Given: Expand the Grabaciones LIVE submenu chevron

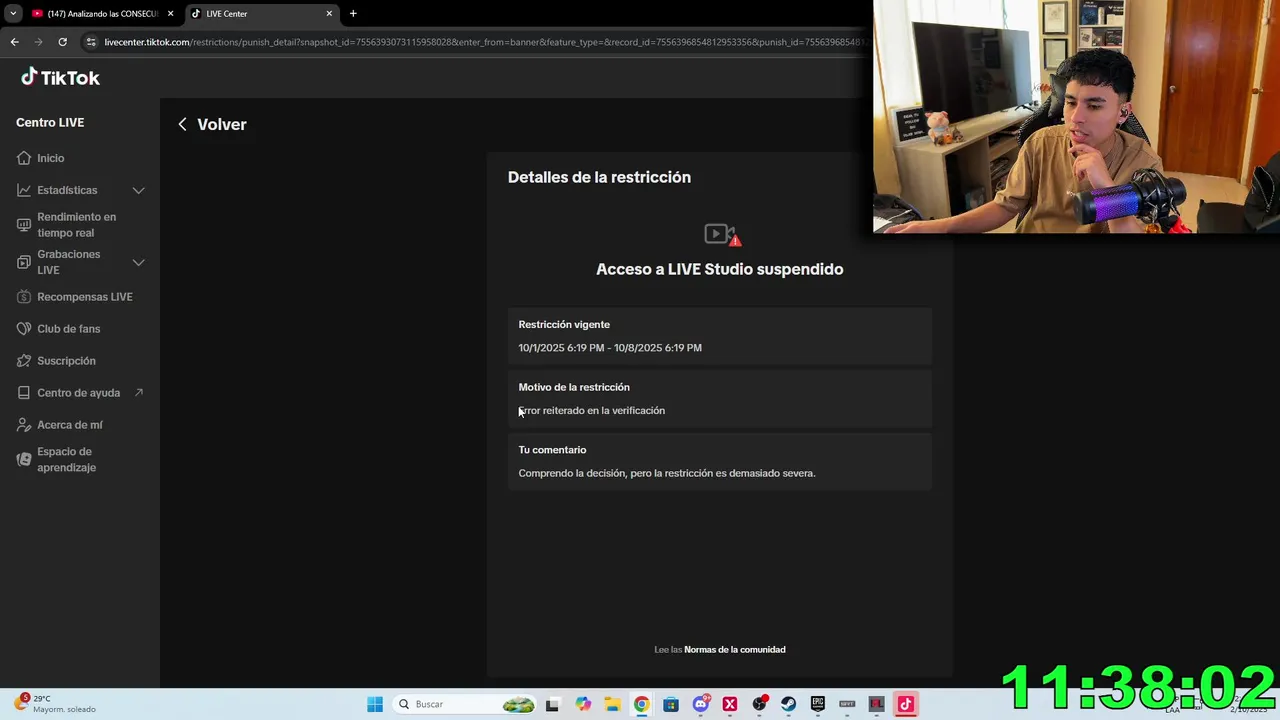Looking at the screenshot, I should coord(139,262).
